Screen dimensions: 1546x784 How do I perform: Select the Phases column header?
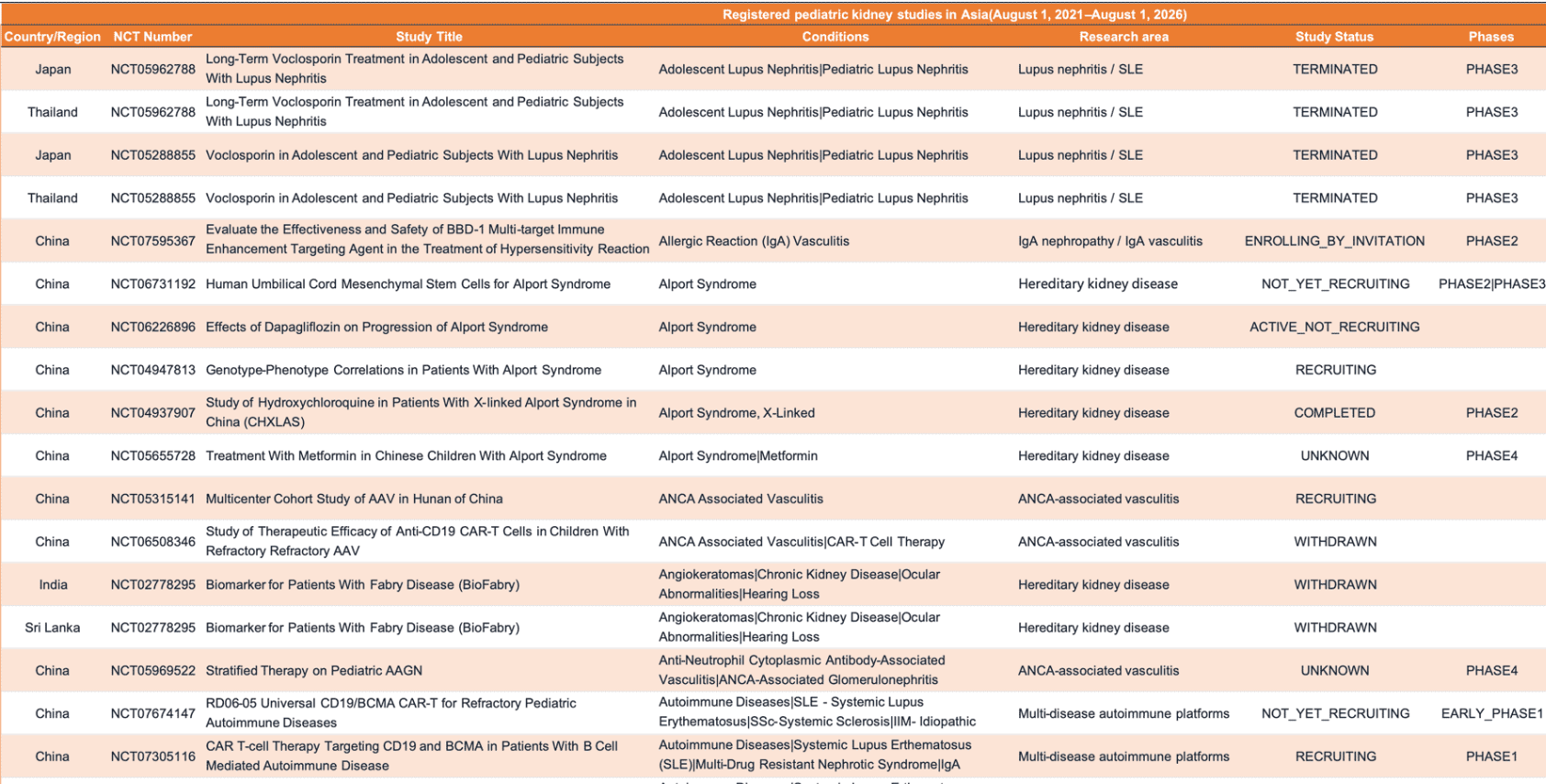pyautogui.click(x=1491, y=37)
